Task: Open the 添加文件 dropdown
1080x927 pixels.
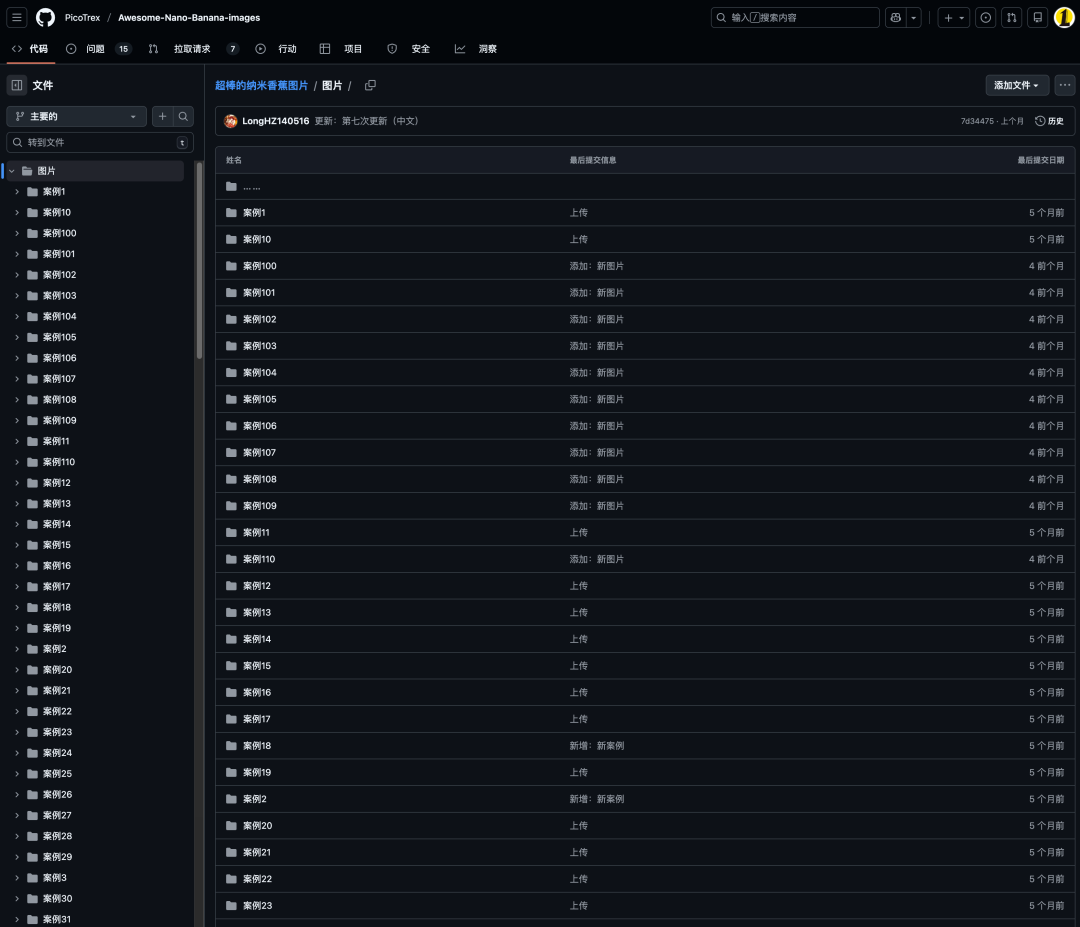Action: coord(1016,85)
